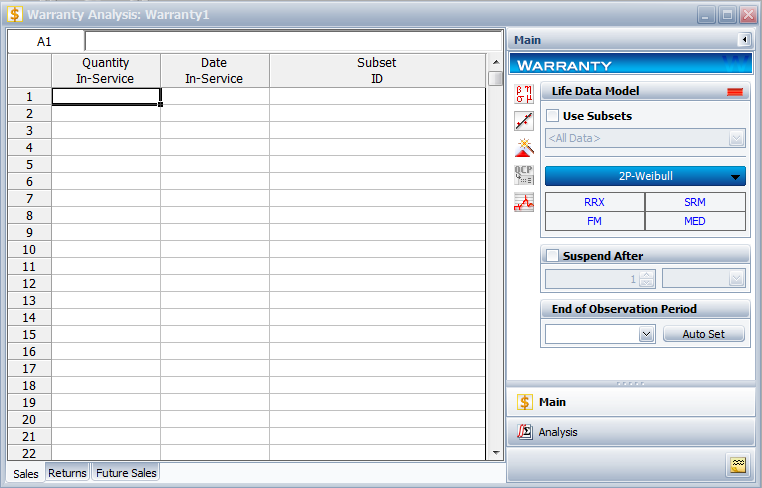Select row header 5
Screen dimensions: 762x488
coord(29,164)
